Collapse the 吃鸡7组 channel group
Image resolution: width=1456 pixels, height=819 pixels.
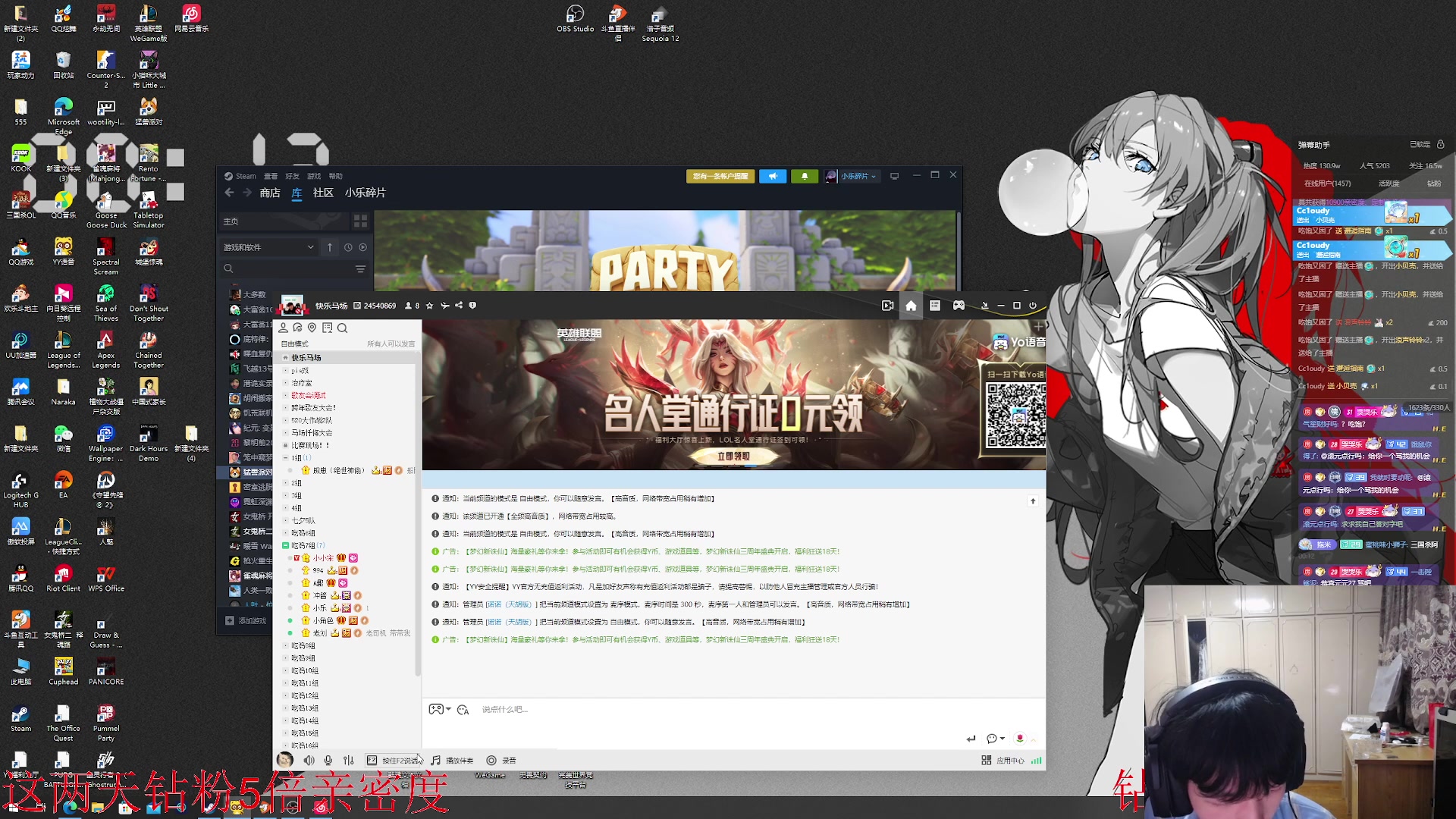pyautogui.click(x=285, y=545)
